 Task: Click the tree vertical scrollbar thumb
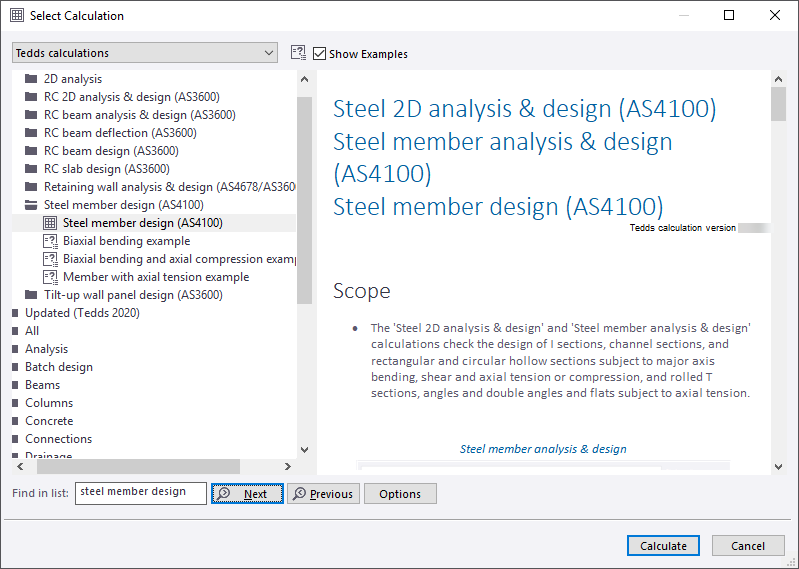[x=304, y=200]
